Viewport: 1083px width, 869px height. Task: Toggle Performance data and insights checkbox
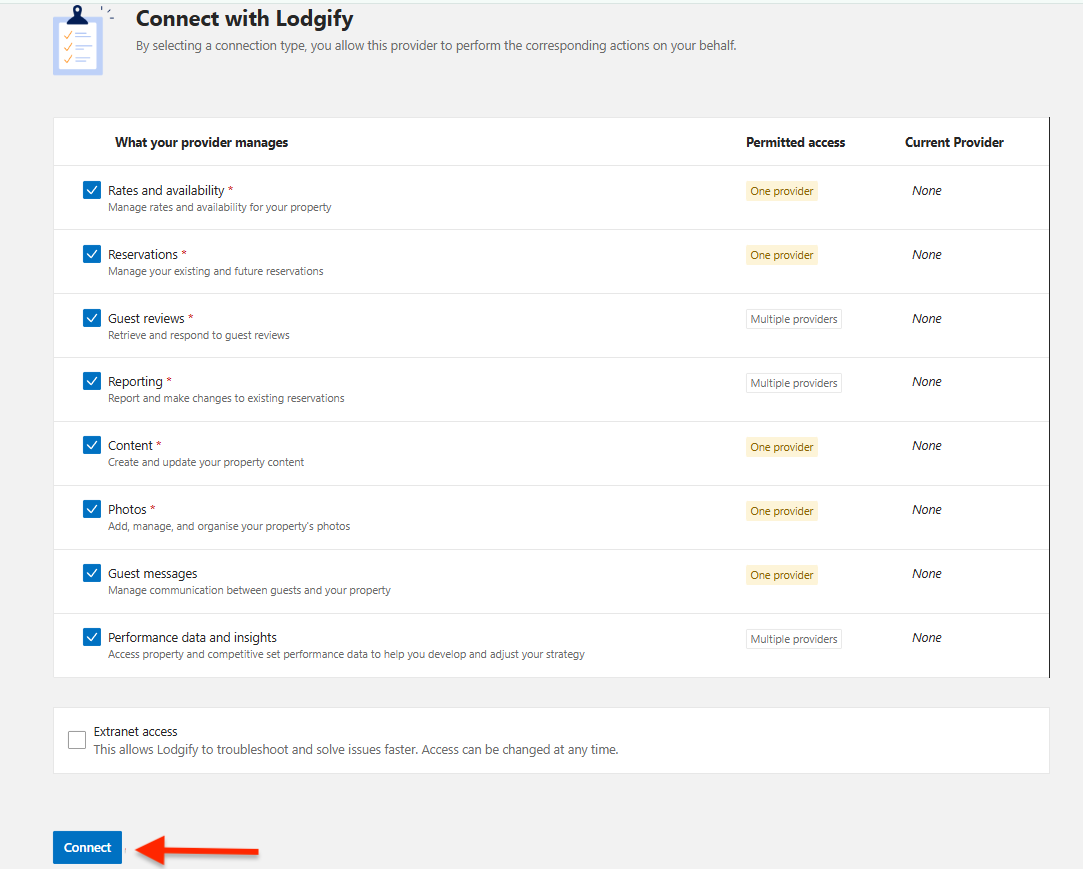point(92,637)
